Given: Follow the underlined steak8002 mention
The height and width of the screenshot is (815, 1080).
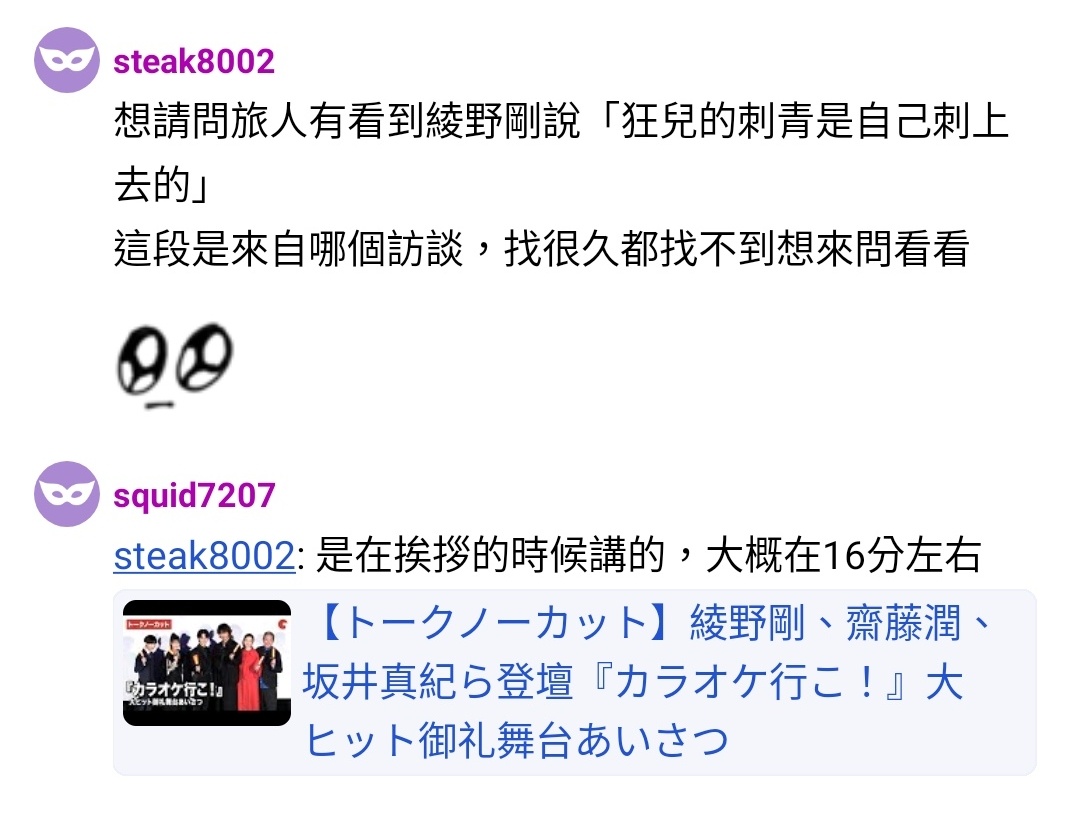Looking at the screenshot, I should tap(205, 556).
